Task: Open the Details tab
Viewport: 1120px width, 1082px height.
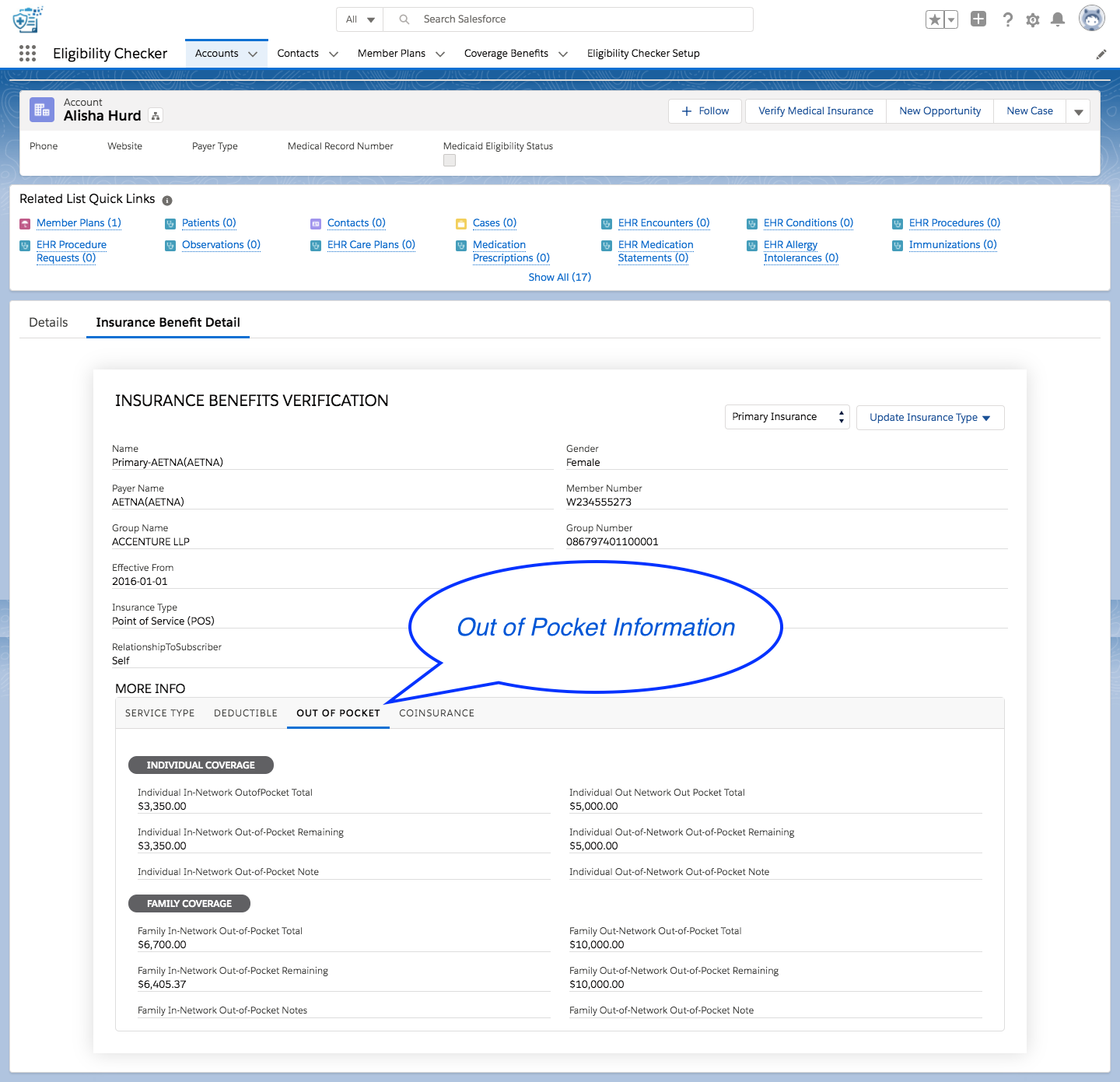Action: point(48,322)
